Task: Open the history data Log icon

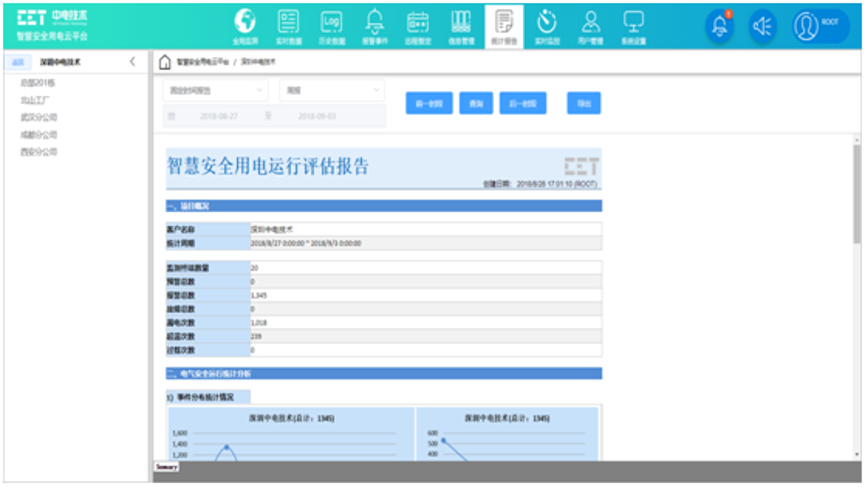Action: pyautogui.click(x=331, y=24)
